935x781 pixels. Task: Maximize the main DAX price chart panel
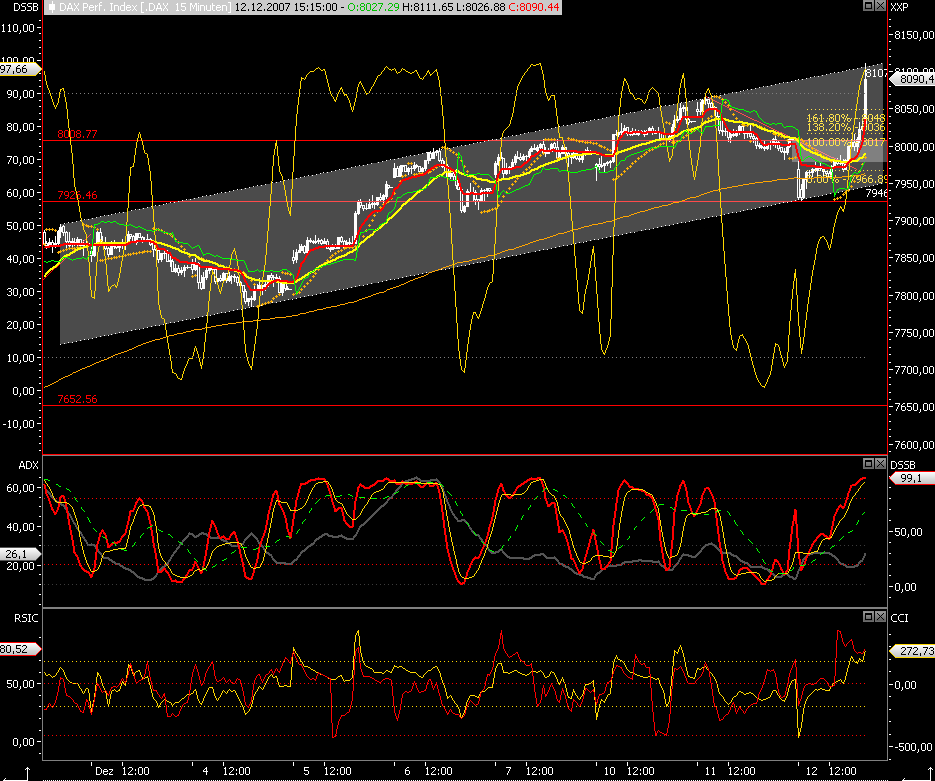click(x=869, y=6)
